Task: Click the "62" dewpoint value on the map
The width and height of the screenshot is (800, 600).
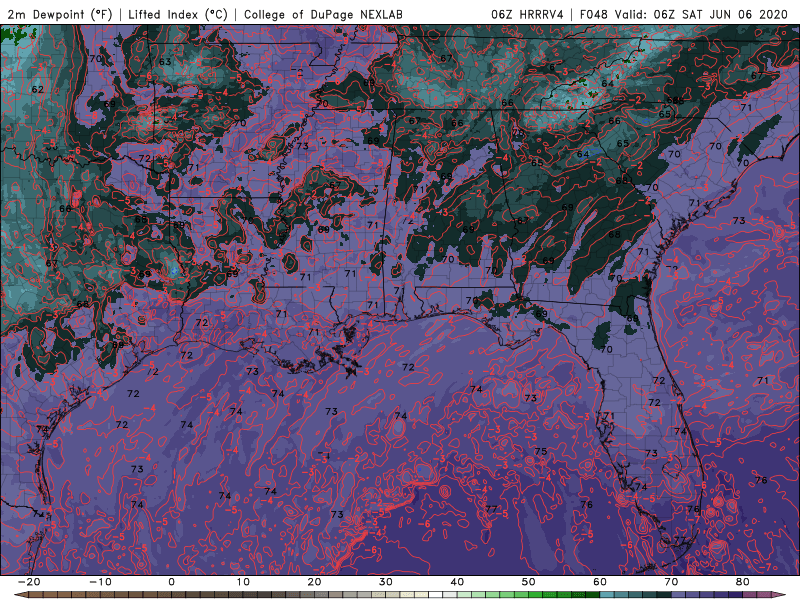Action: [37, 89]
